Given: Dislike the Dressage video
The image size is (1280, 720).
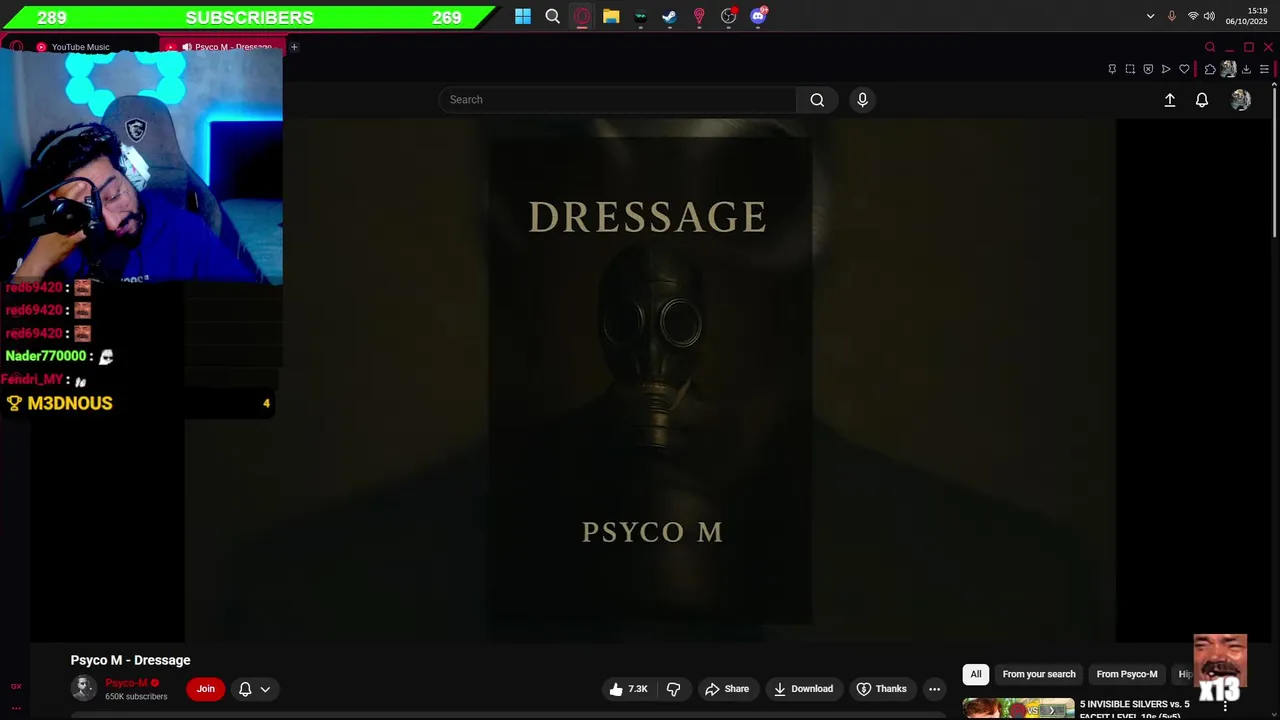Looking at the screenshot, I should click(673, 689).
